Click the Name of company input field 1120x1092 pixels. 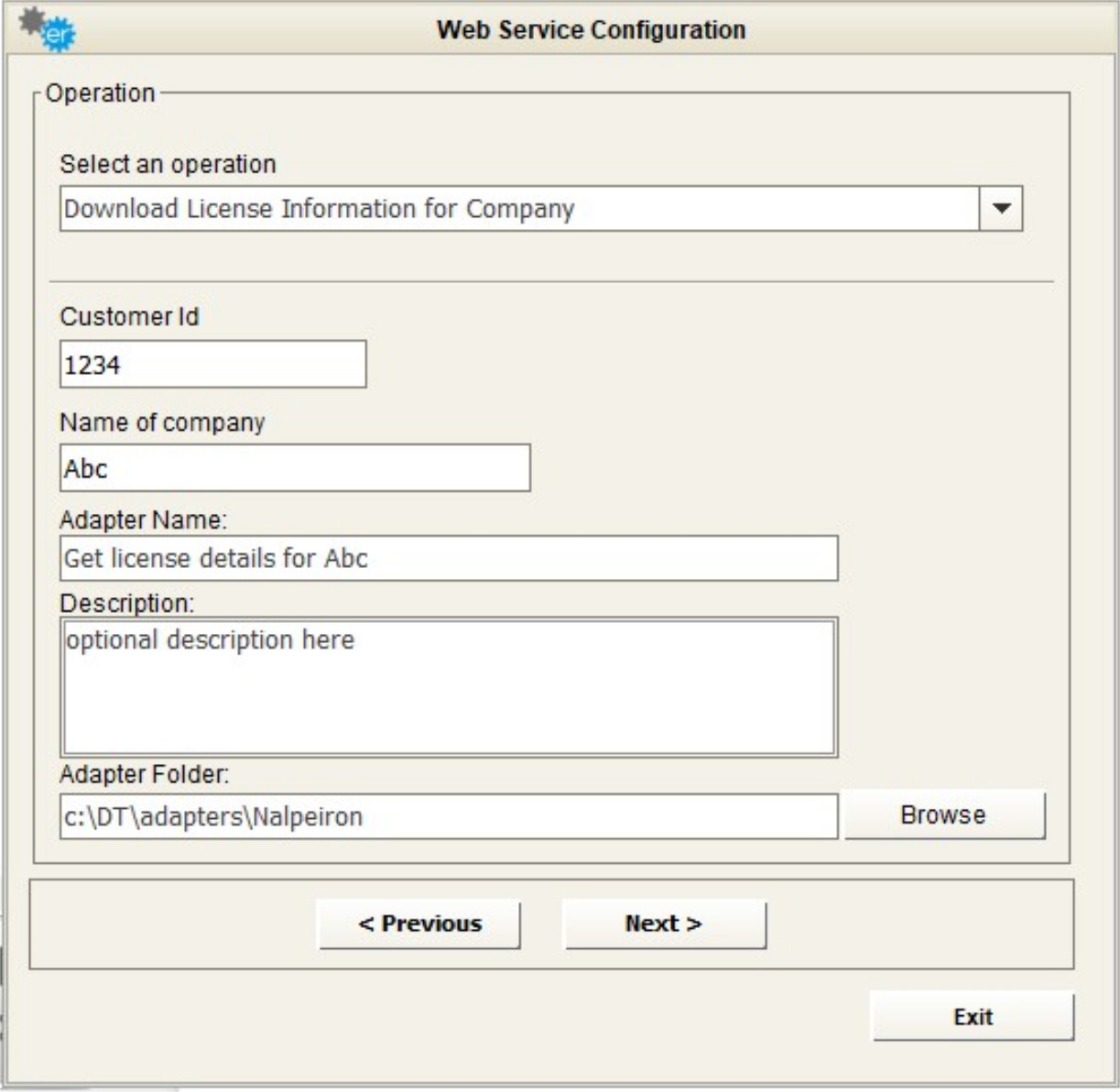point(294,468)
